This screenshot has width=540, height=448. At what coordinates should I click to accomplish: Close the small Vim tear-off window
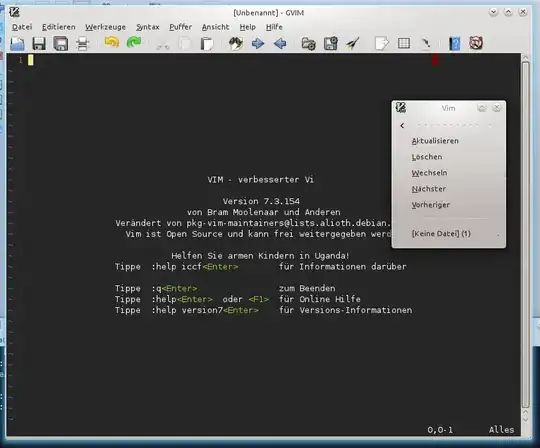point(497,108)
